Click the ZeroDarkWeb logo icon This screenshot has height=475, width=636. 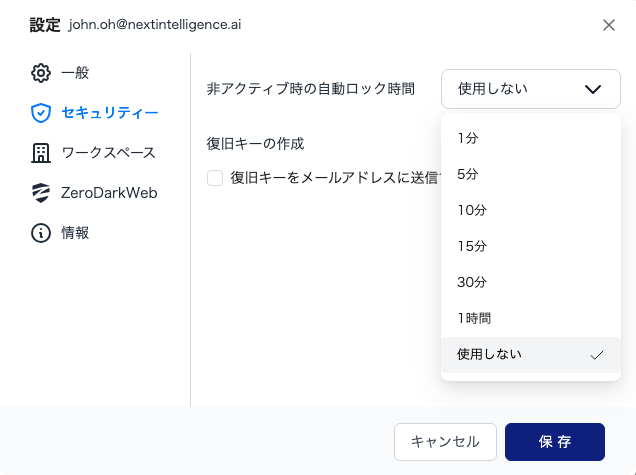[x=41, y=193]
